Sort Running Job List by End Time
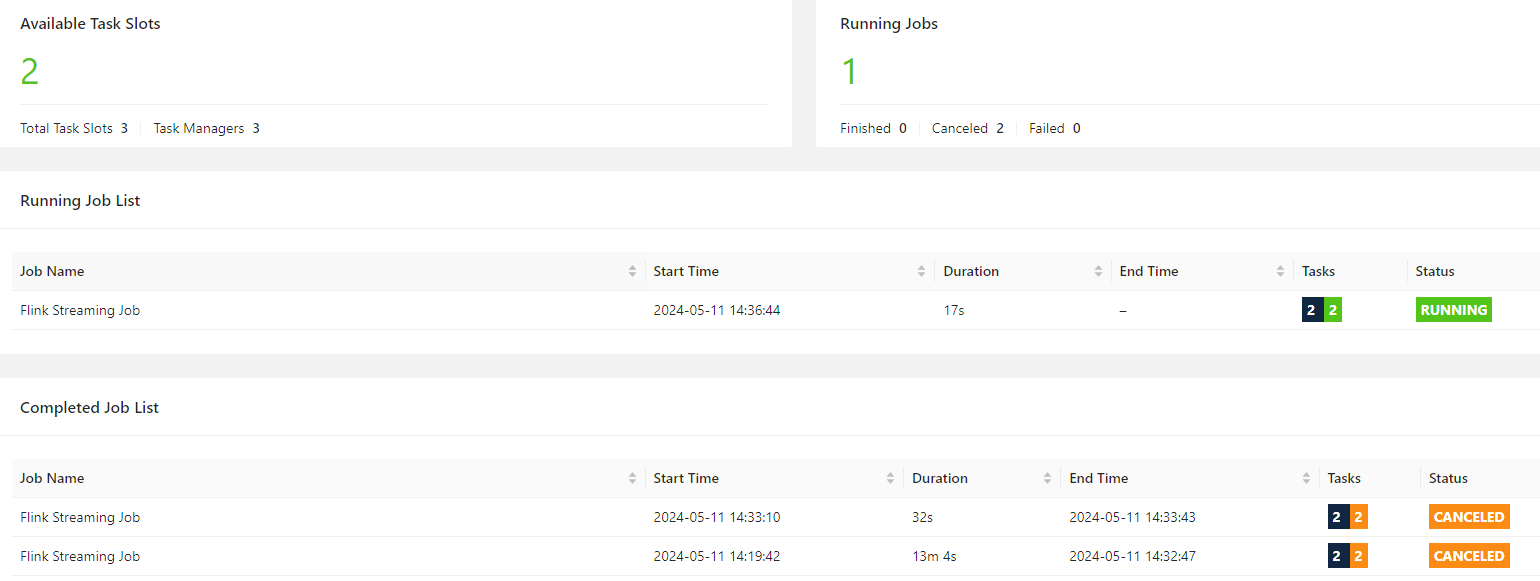Image resolution: width=1540 pixels, height=581 pixels. coord(1280,271)
